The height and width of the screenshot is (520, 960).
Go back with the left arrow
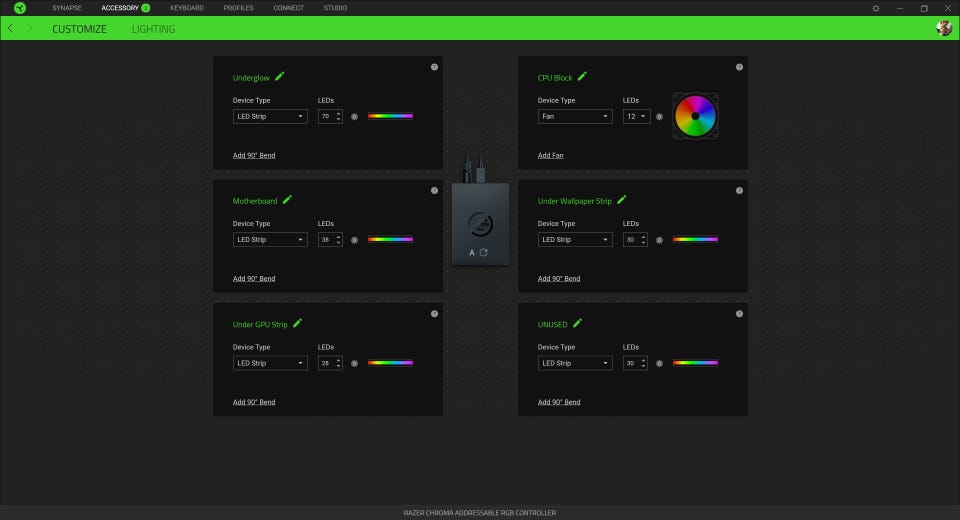pos(10,29)
